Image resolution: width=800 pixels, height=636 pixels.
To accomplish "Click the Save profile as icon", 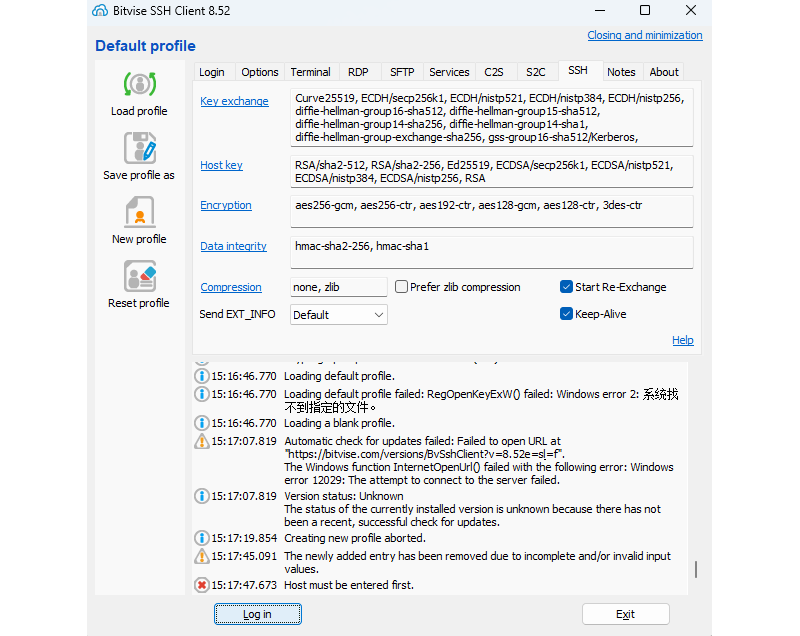I will coord(139,148).
